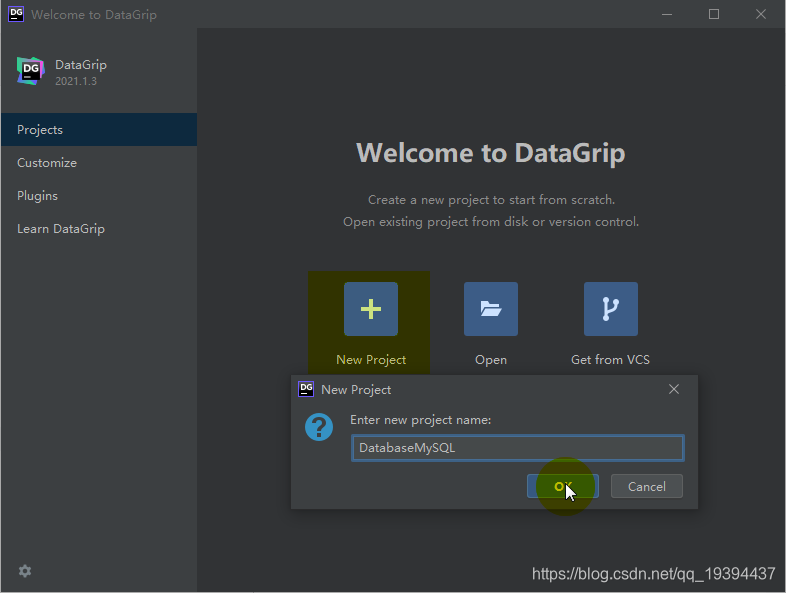The height and width of the screenshot is (593, 786).
Task: Click the project name input field
Action: [517, 448]
